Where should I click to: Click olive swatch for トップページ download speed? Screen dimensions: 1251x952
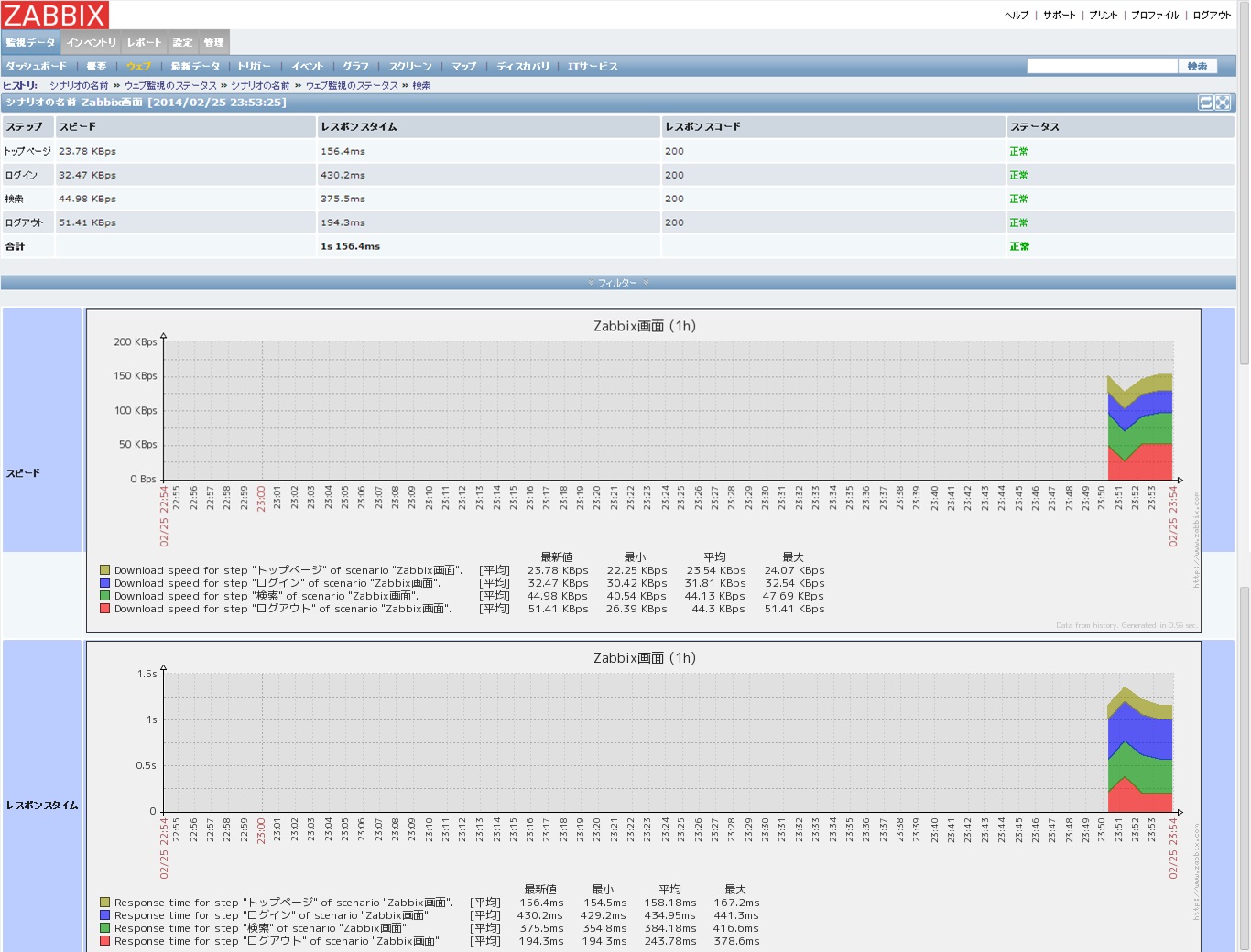(105, 569)
